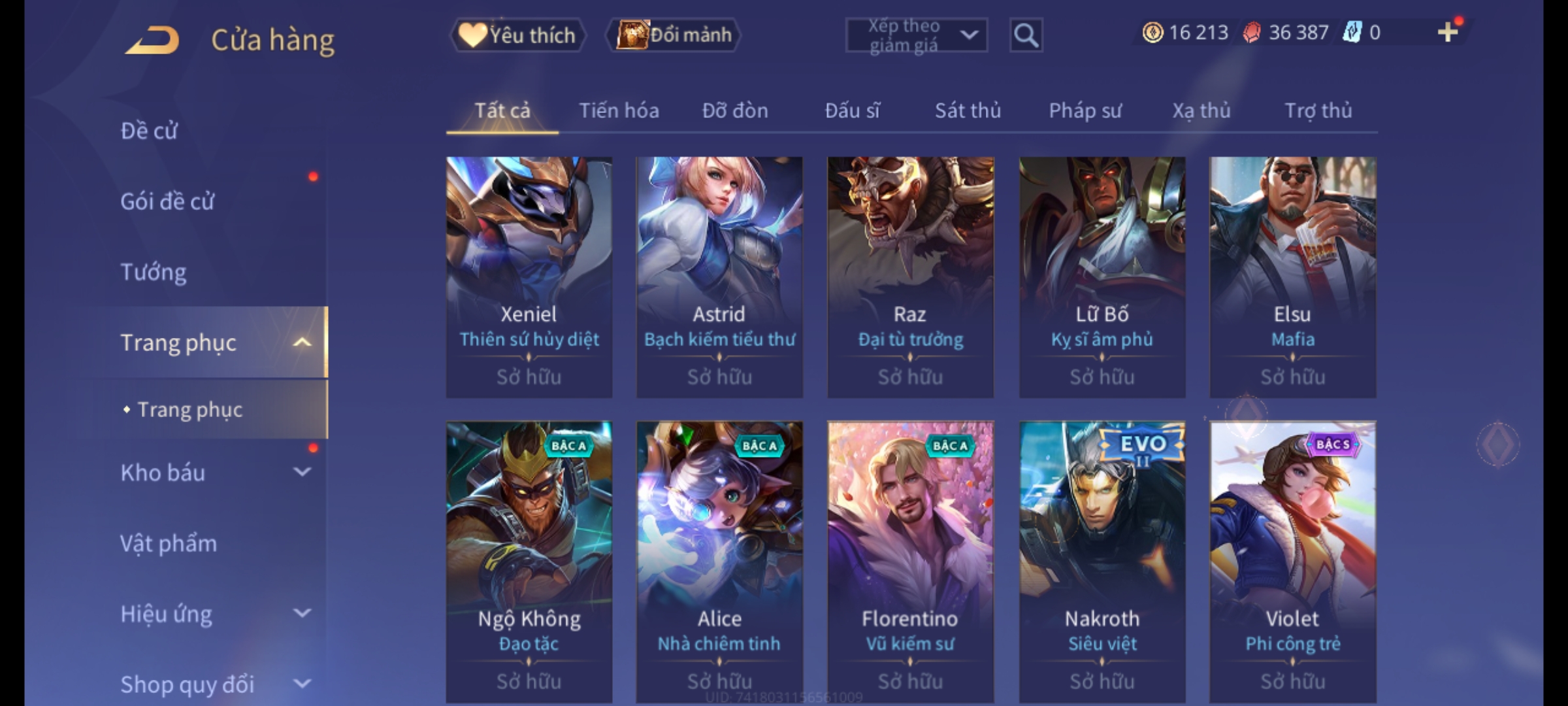This screenshot has width=1568, height=706.
Task: Open the Xếp theo giảm giá sort dropdown
Action: click(x=916, y=35)
